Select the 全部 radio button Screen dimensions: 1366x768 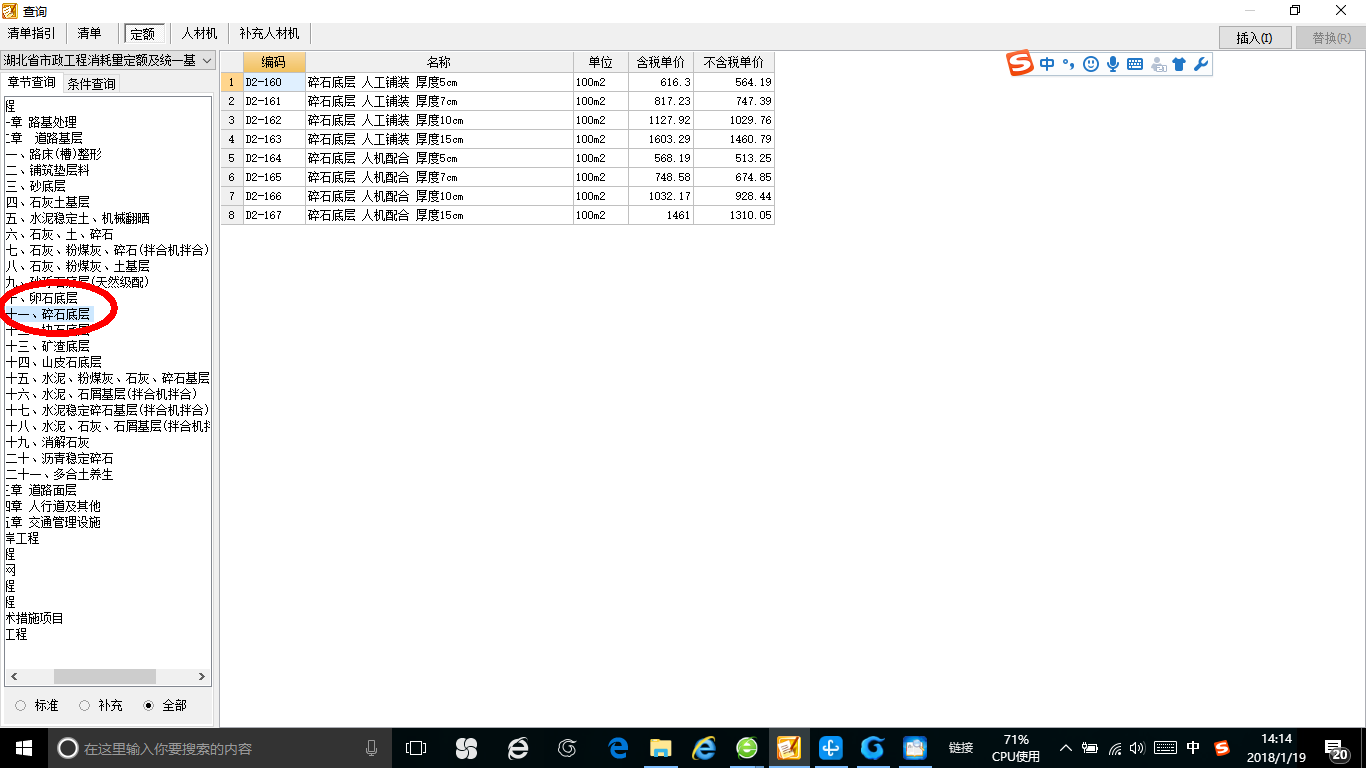coord(149,706)
